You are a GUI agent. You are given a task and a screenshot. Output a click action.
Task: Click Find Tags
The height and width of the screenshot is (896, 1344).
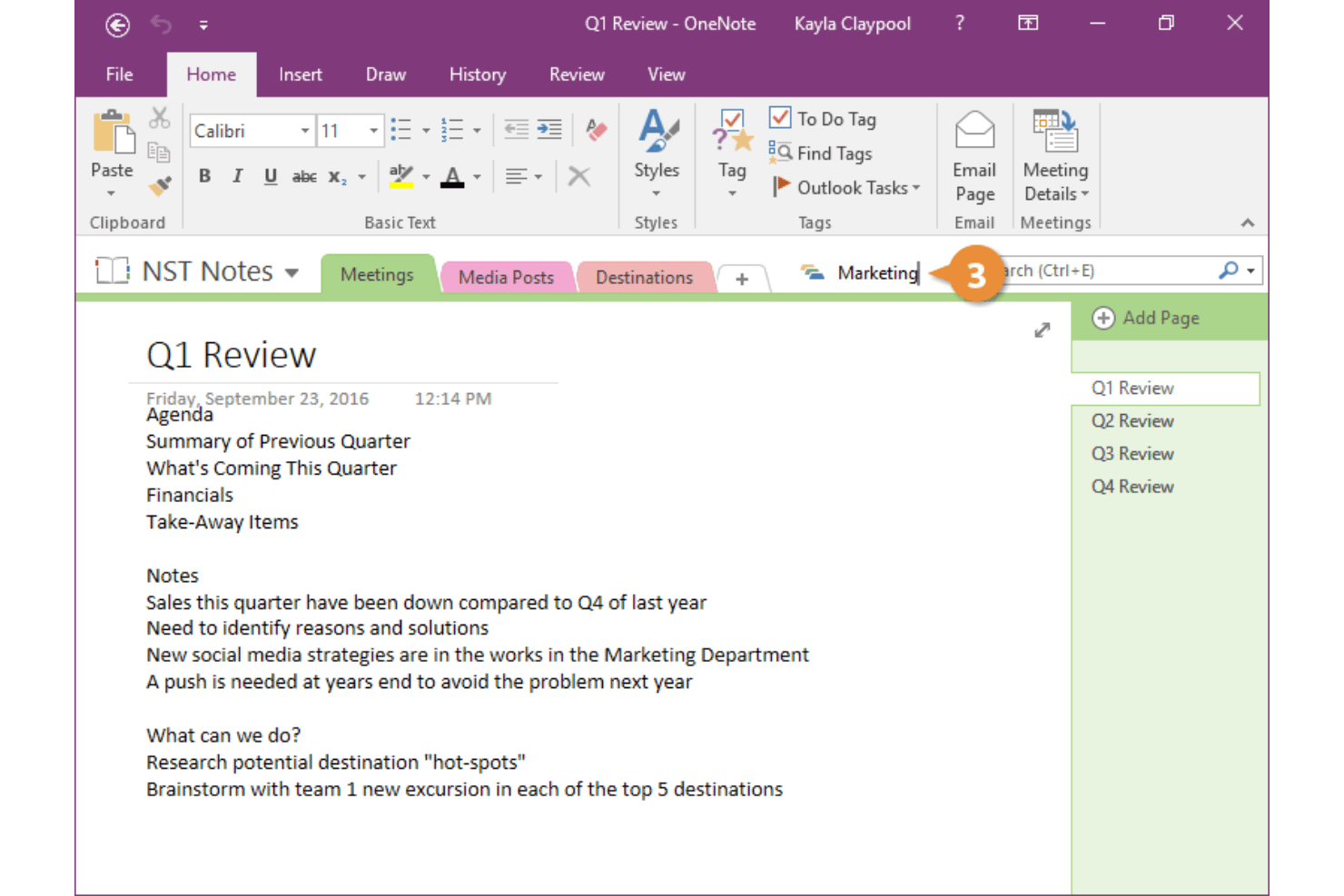pos(821,153)
